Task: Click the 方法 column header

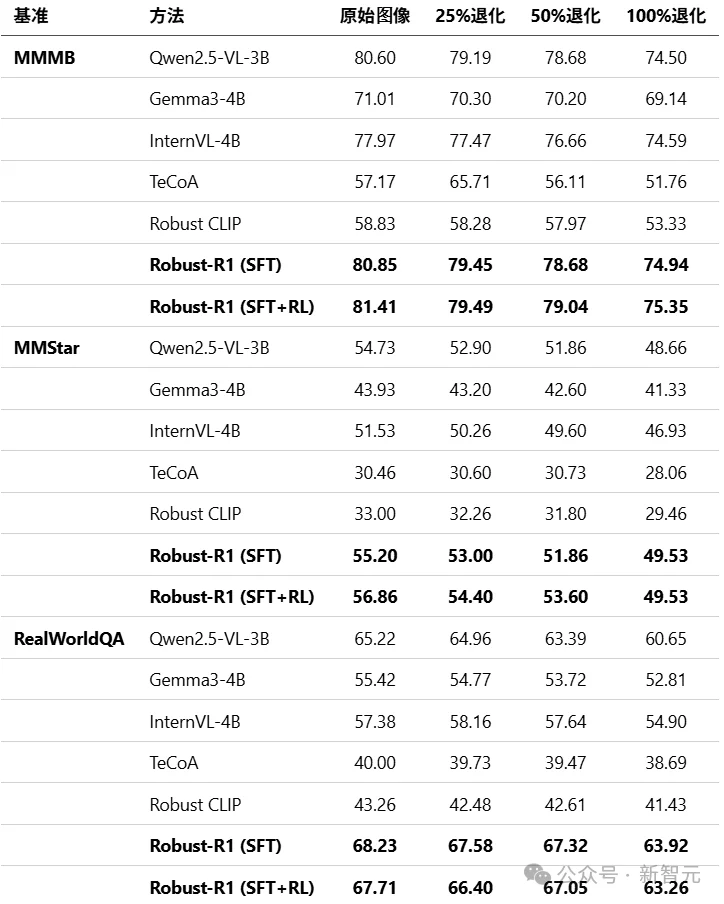Action: tap(167, 16)
